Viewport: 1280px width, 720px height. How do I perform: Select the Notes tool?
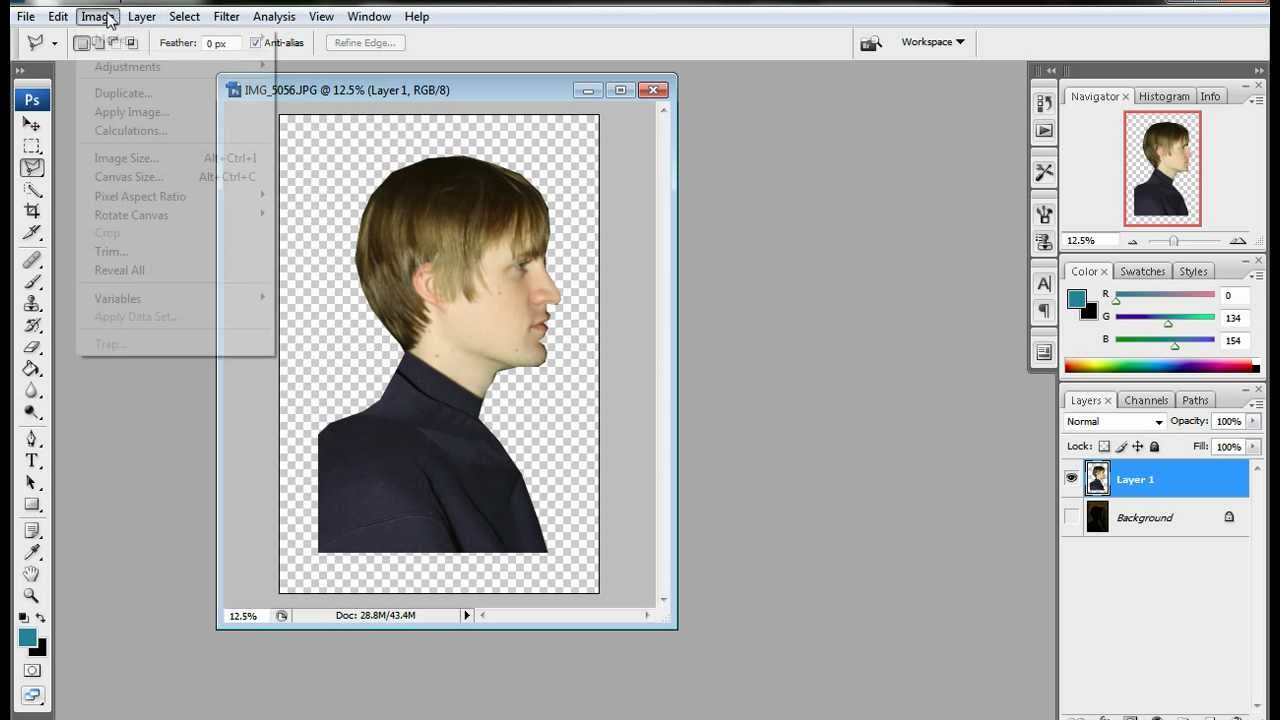point(32,531)
